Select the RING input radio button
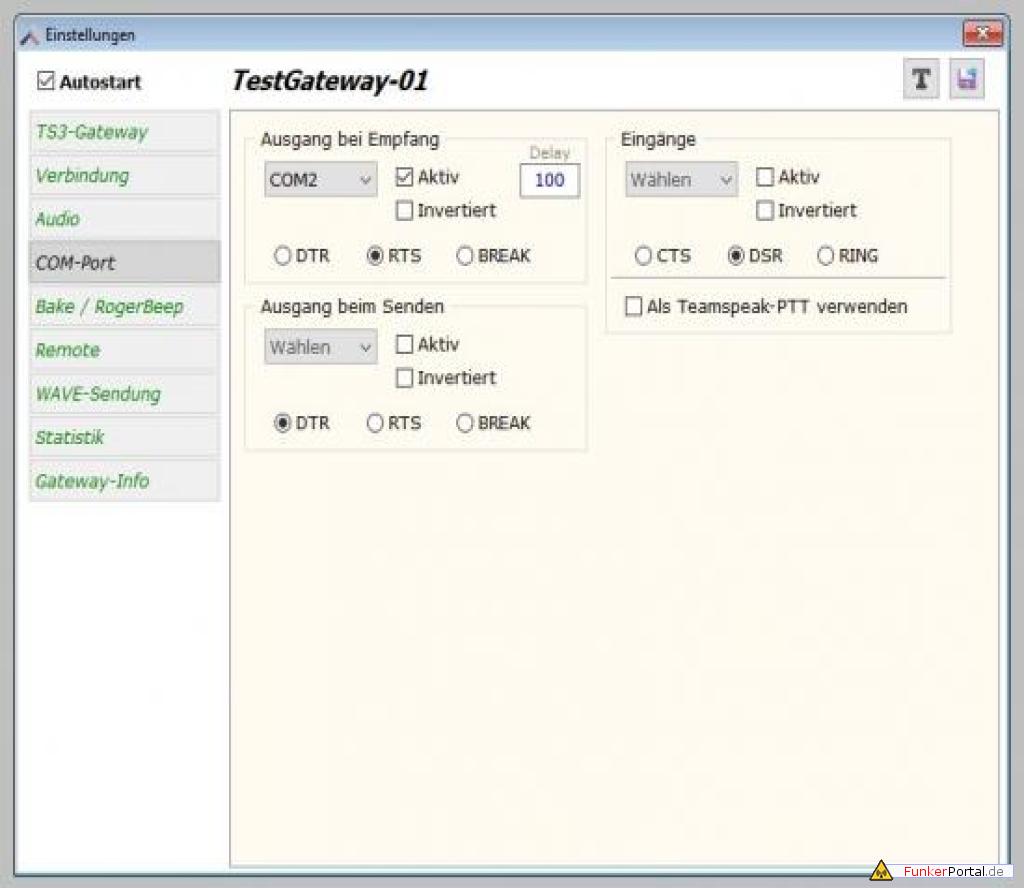 (x=826, y=256)
